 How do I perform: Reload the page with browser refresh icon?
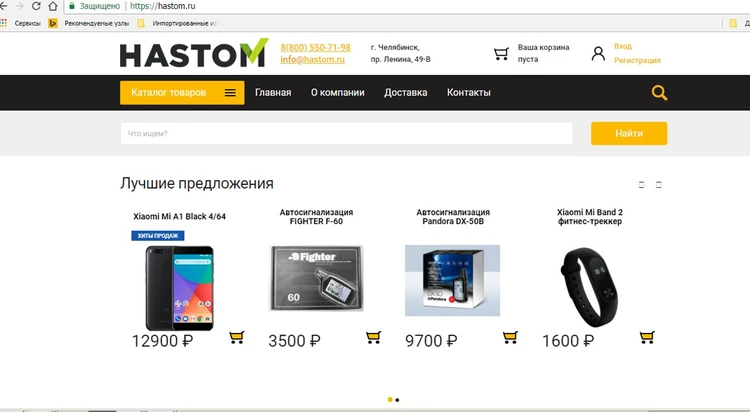[x=36, y=6]
